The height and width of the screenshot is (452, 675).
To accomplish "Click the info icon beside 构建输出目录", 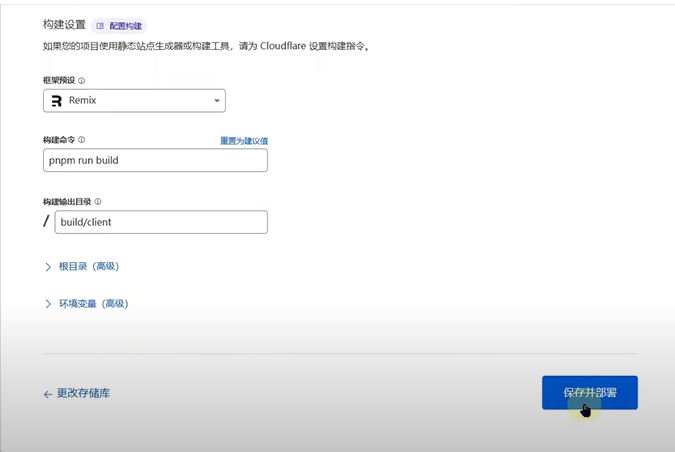I will [98, 201].
